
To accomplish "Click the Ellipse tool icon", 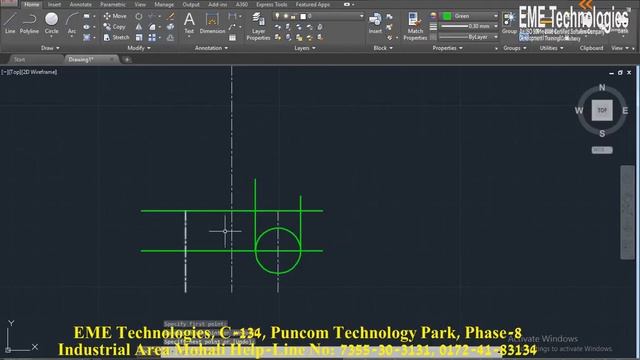I will point(87,27).
